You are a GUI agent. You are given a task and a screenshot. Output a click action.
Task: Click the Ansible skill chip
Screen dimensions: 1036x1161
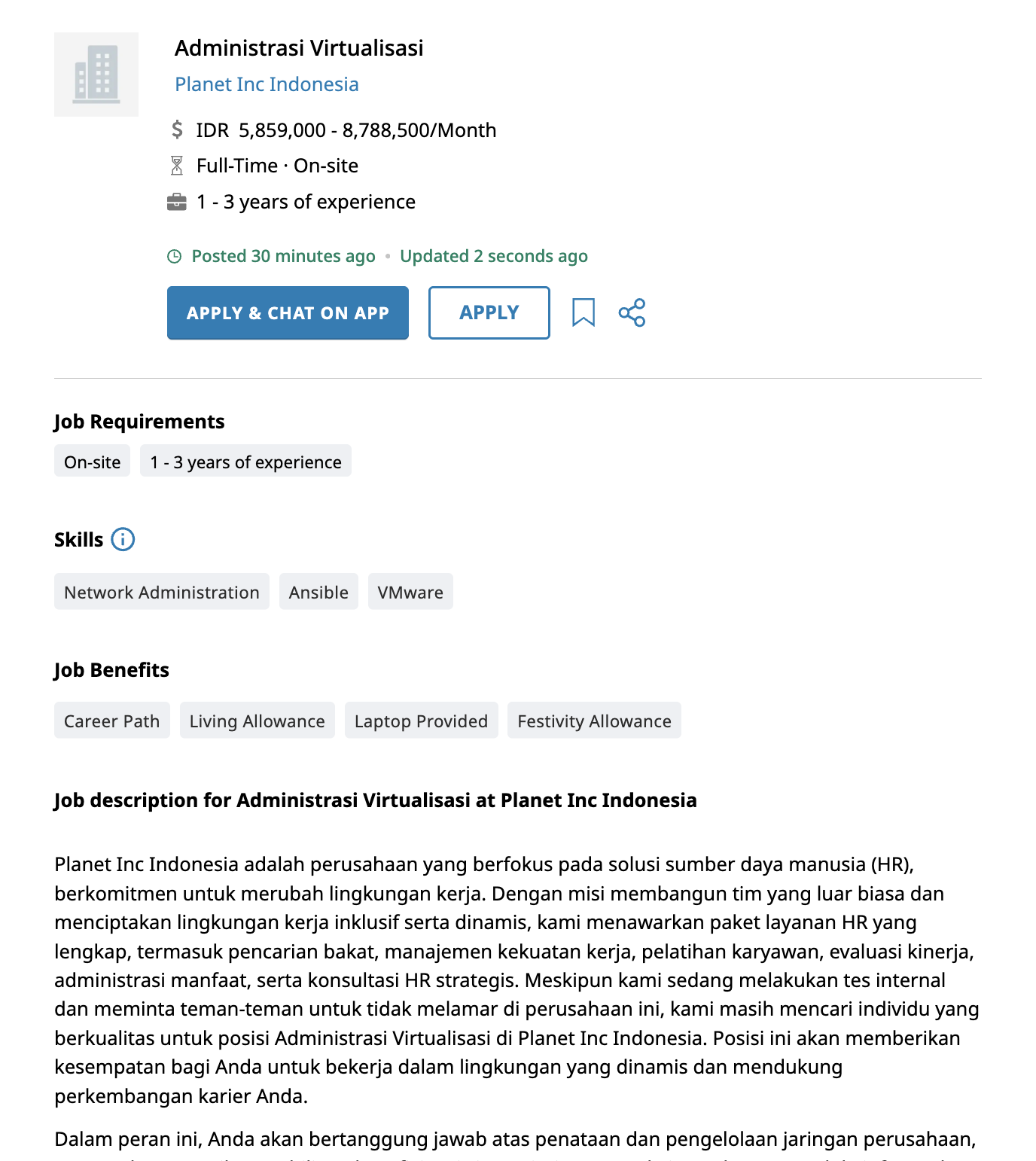coord(318,592)
